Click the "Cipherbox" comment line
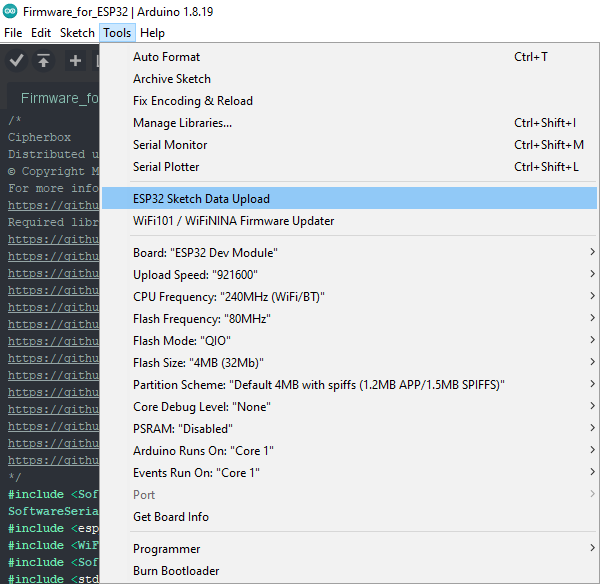The width and height of the screenshot is (600, 584). click(39, 137)
